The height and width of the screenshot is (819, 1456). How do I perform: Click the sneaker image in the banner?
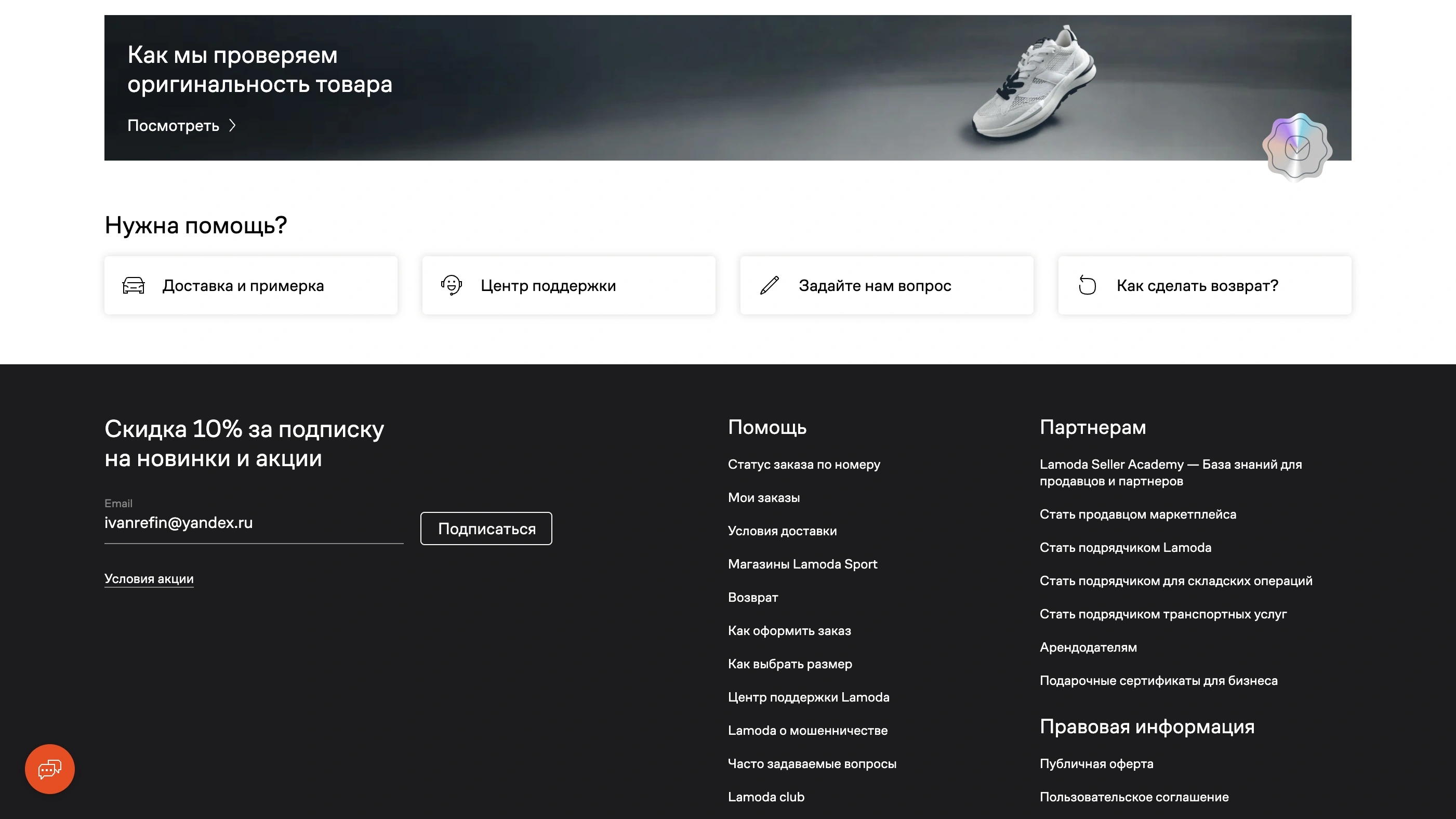click(x=1035, y=82)
